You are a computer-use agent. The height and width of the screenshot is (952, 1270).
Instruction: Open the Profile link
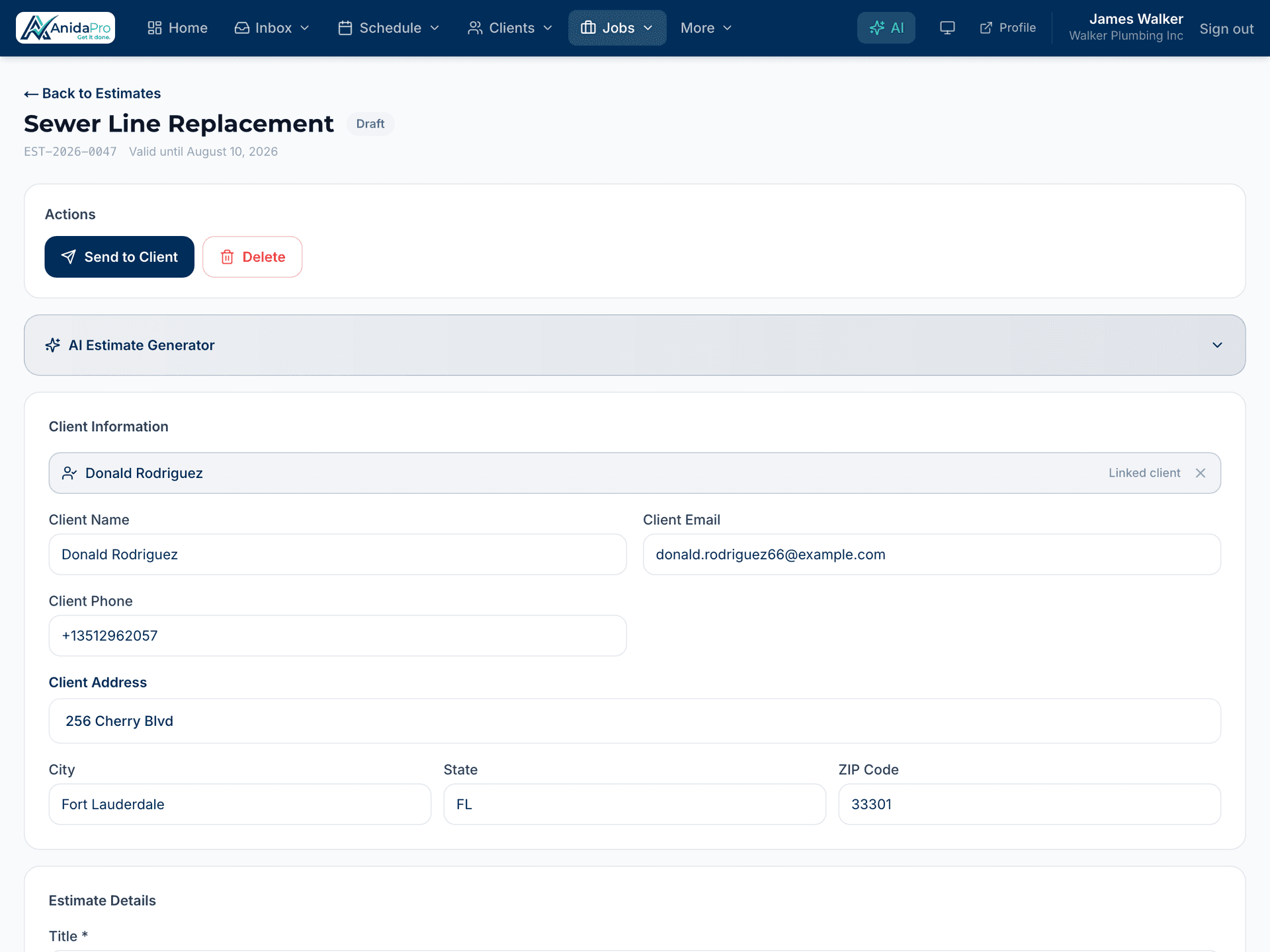(1007, 28)
